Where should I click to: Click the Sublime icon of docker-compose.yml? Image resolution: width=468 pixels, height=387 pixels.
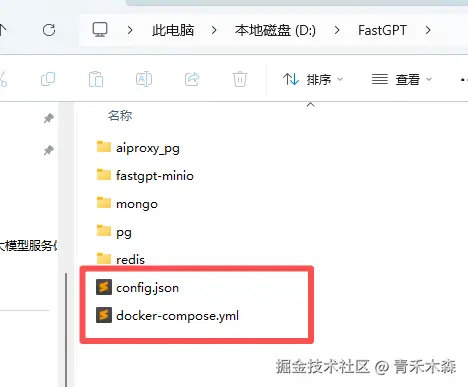click(104, 315)
